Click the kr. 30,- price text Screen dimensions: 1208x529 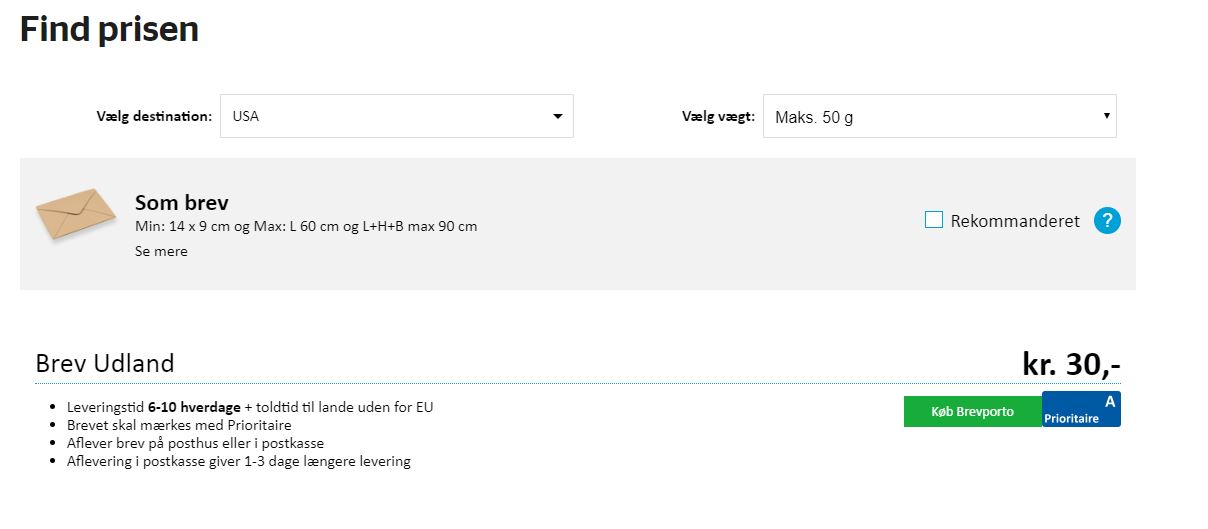[x=1071, y=364]
